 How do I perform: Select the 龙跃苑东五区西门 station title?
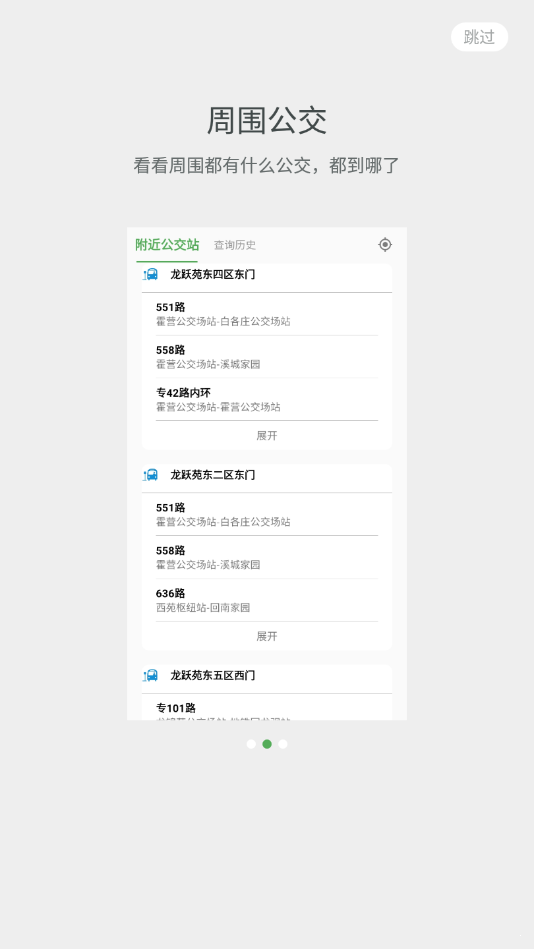[x=213, y=675]
